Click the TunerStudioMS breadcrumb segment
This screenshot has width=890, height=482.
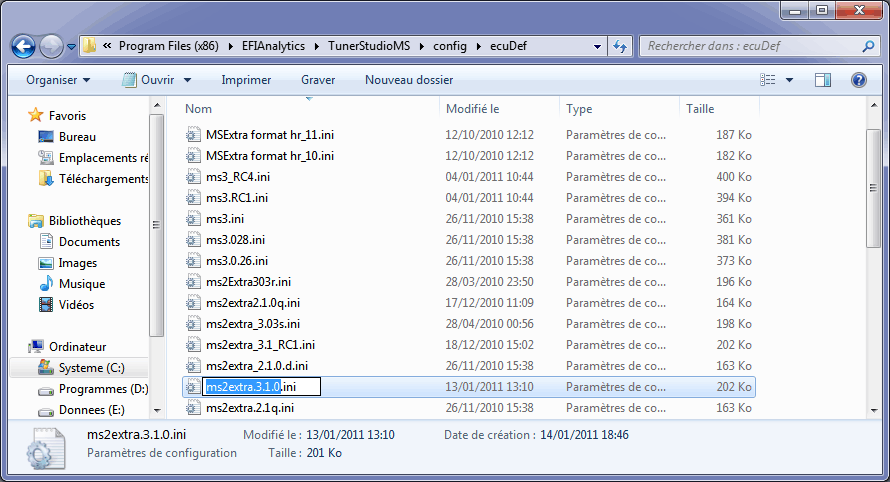click(x=367, y=46)
